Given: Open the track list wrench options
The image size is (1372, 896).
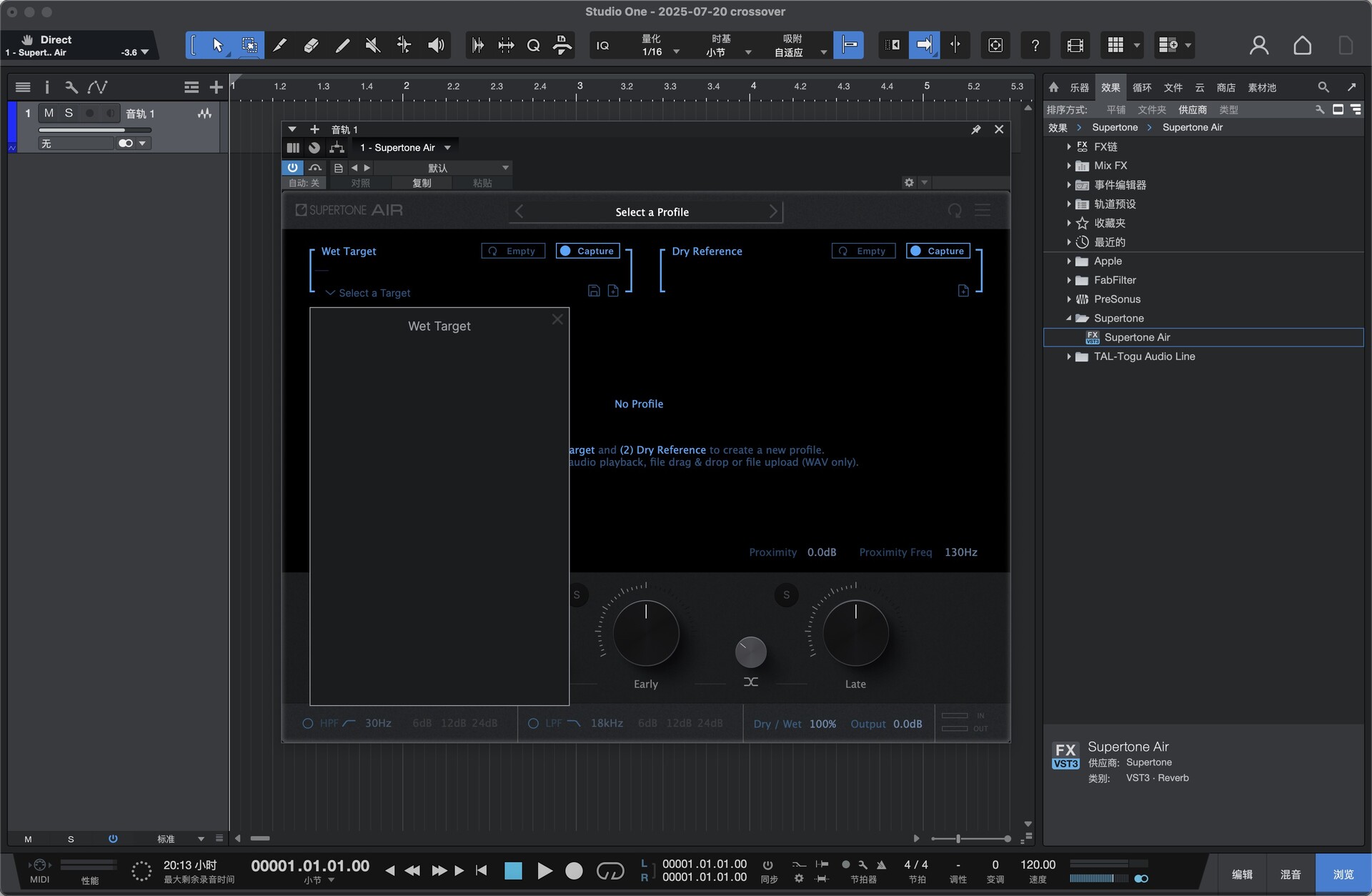Looking at the screenshot, I should 71,87.
